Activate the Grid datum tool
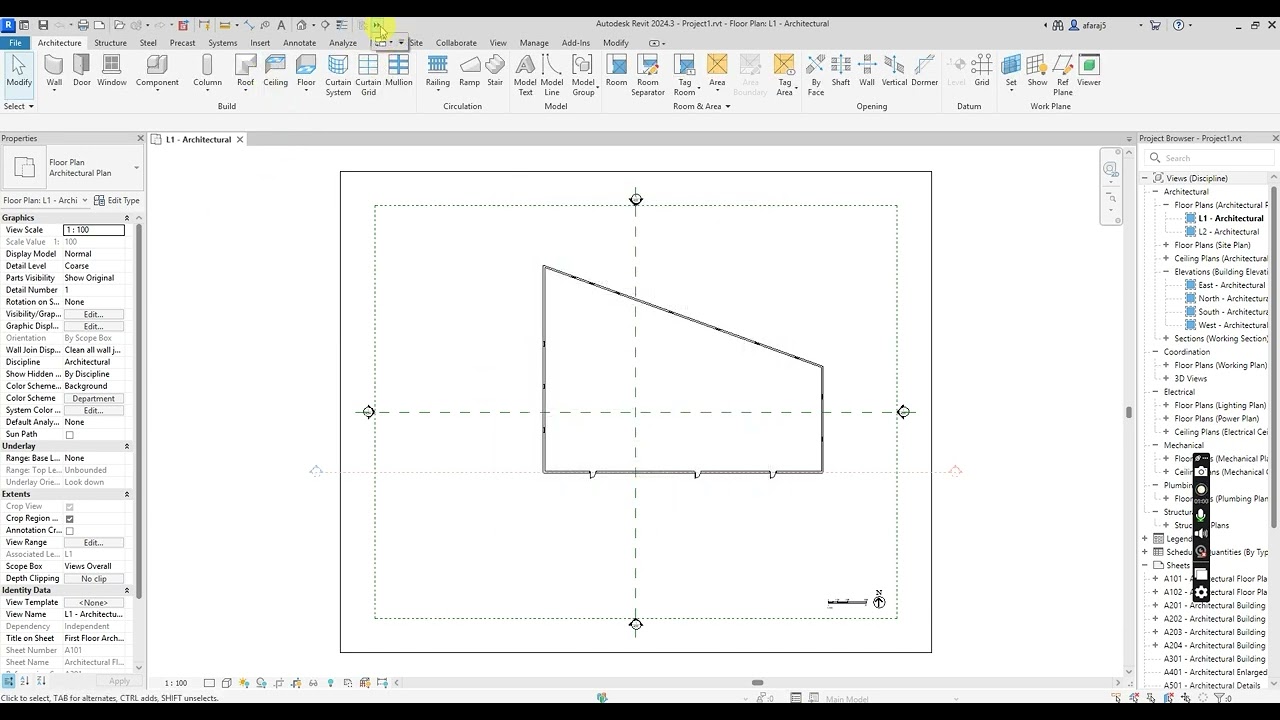 point(982,71)
